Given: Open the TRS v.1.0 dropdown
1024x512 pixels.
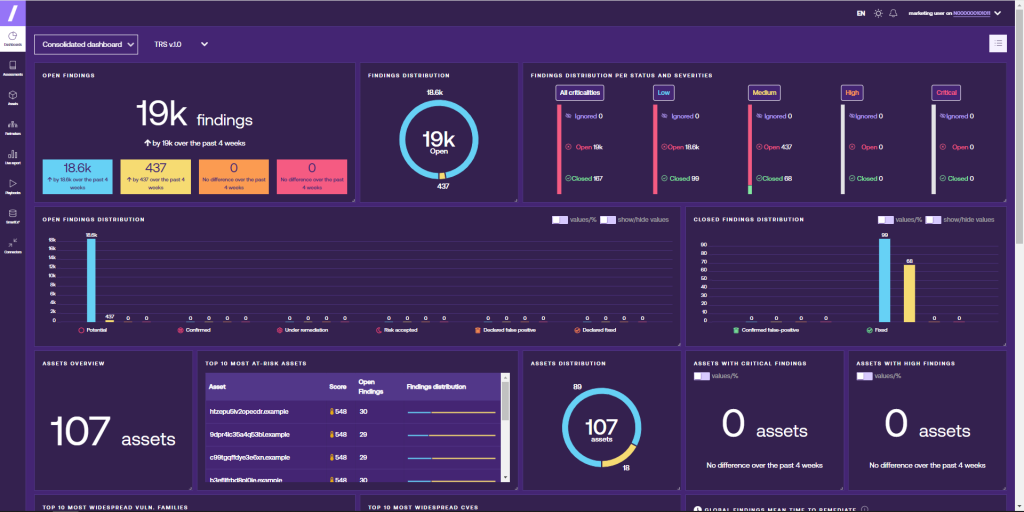Looking at the screenshot, I should (x=181, y=44).
